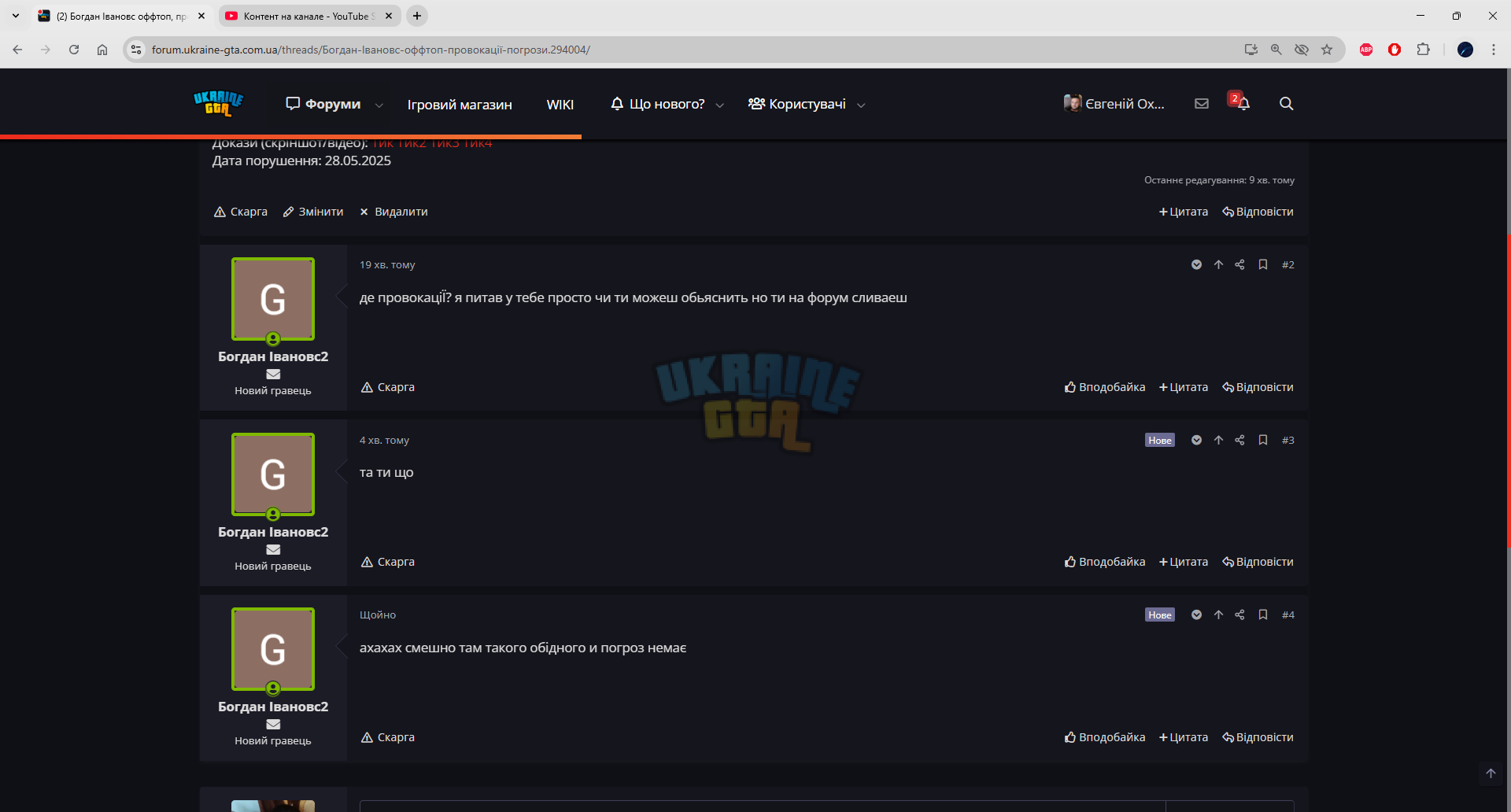1511x812 pixels.
Task: Quote post #4 via Цитата
Action: click(1184, 737)
